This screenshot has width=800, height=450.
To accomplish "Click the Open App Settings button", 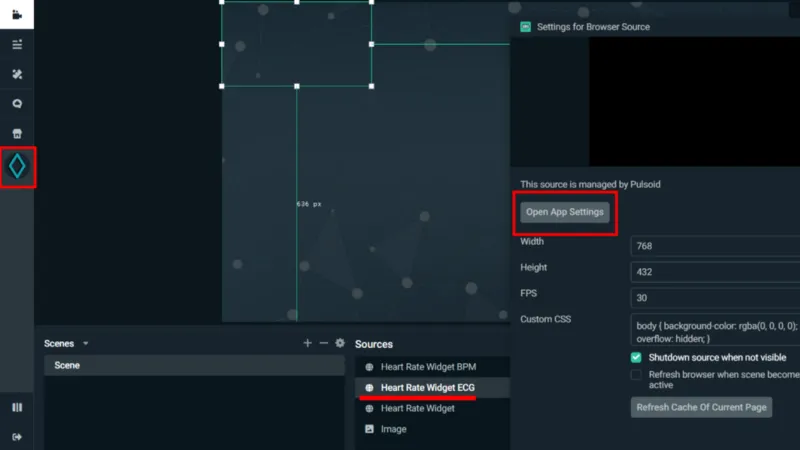I will click(565, 212).
